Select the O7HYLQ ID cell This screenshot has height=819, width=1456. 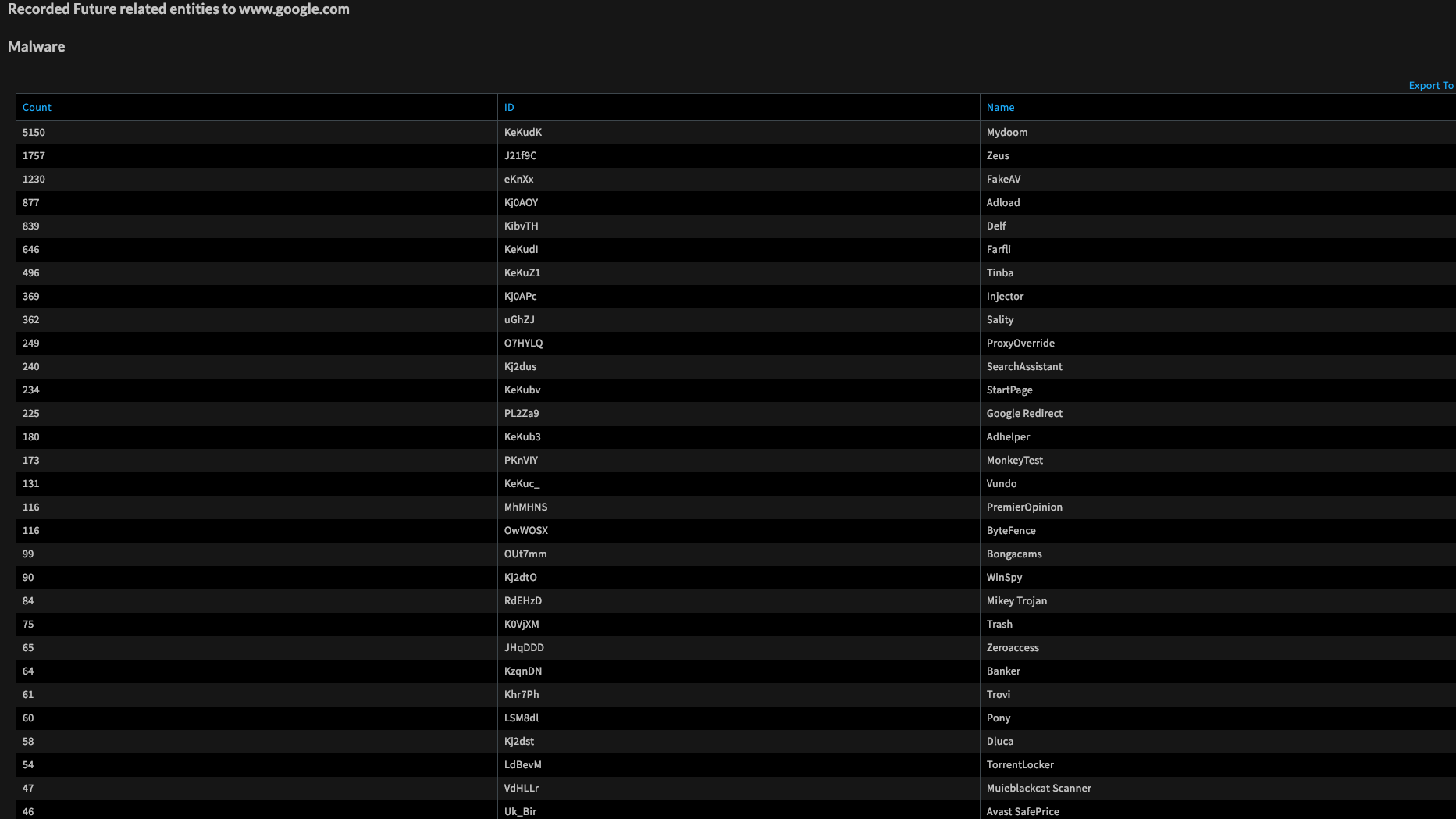point(523,344)
